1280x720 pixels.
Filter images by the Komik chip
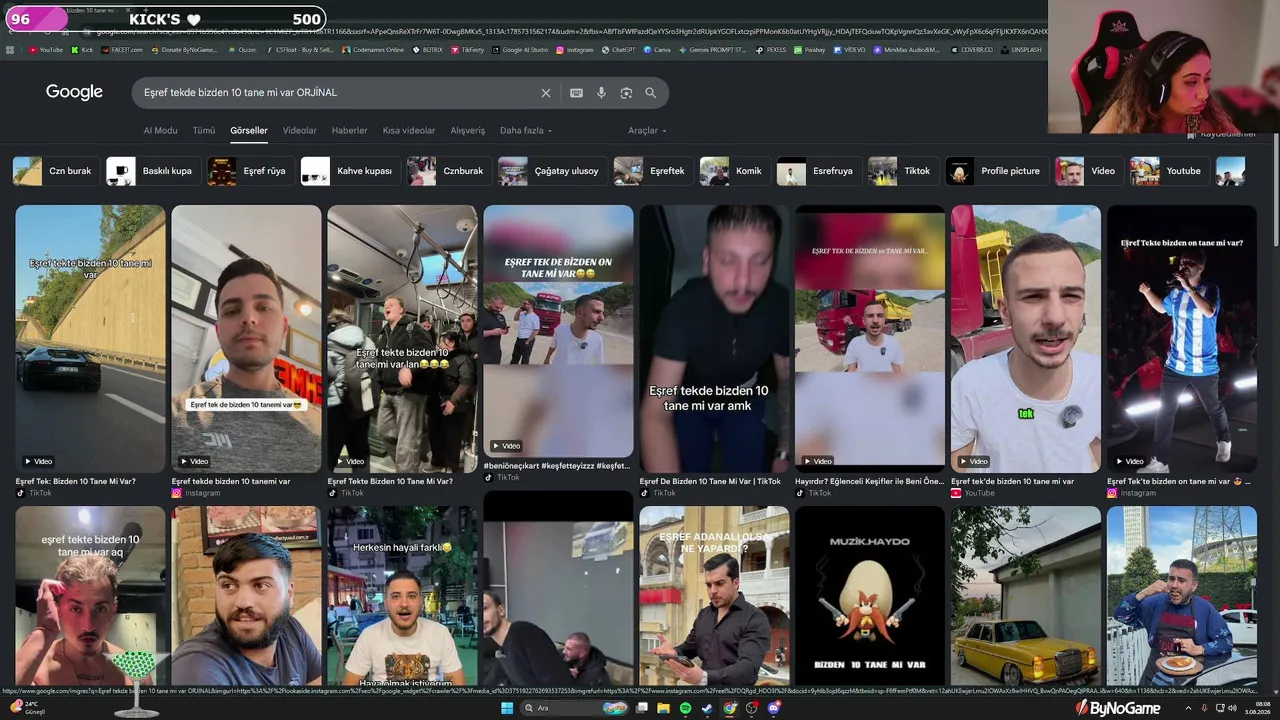coord(735,171)
